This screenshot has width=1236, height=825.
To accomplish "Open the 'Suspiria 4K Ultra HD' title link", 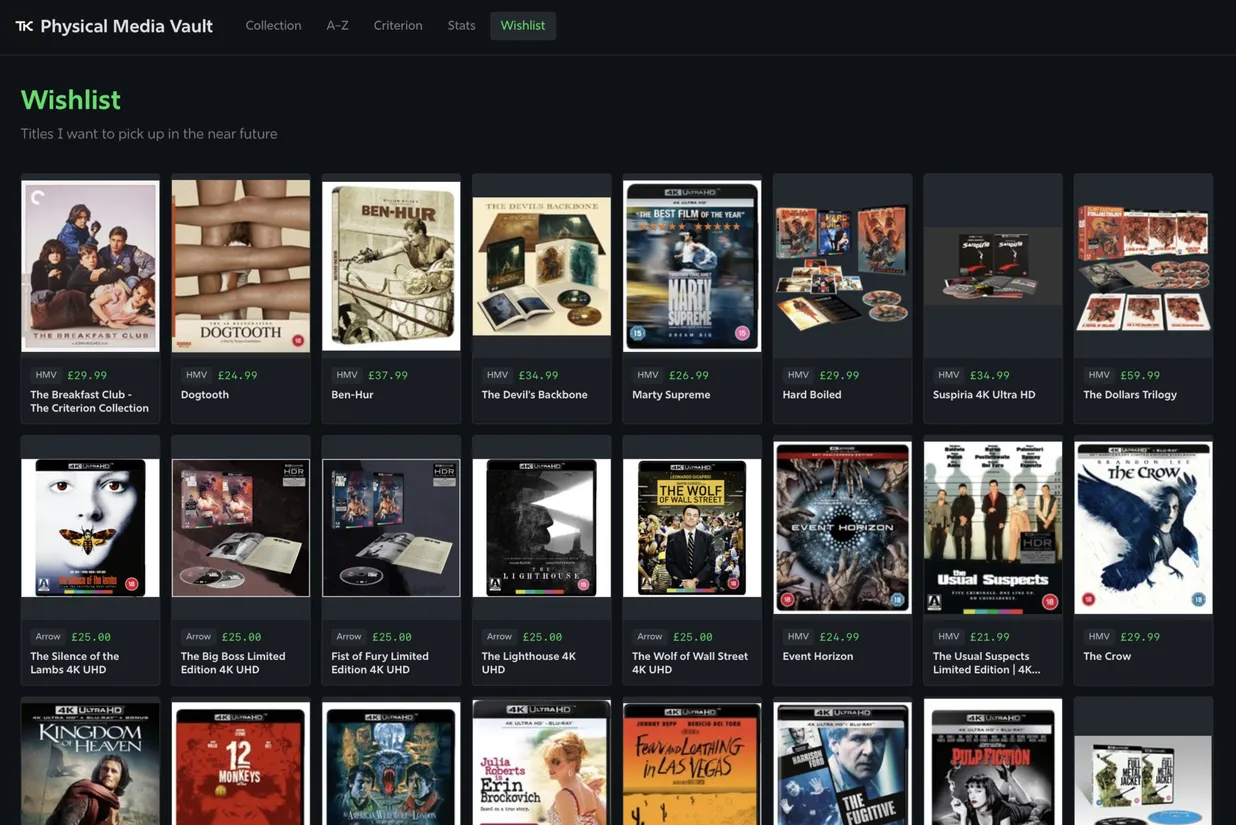I will click(x=984, y=395).
